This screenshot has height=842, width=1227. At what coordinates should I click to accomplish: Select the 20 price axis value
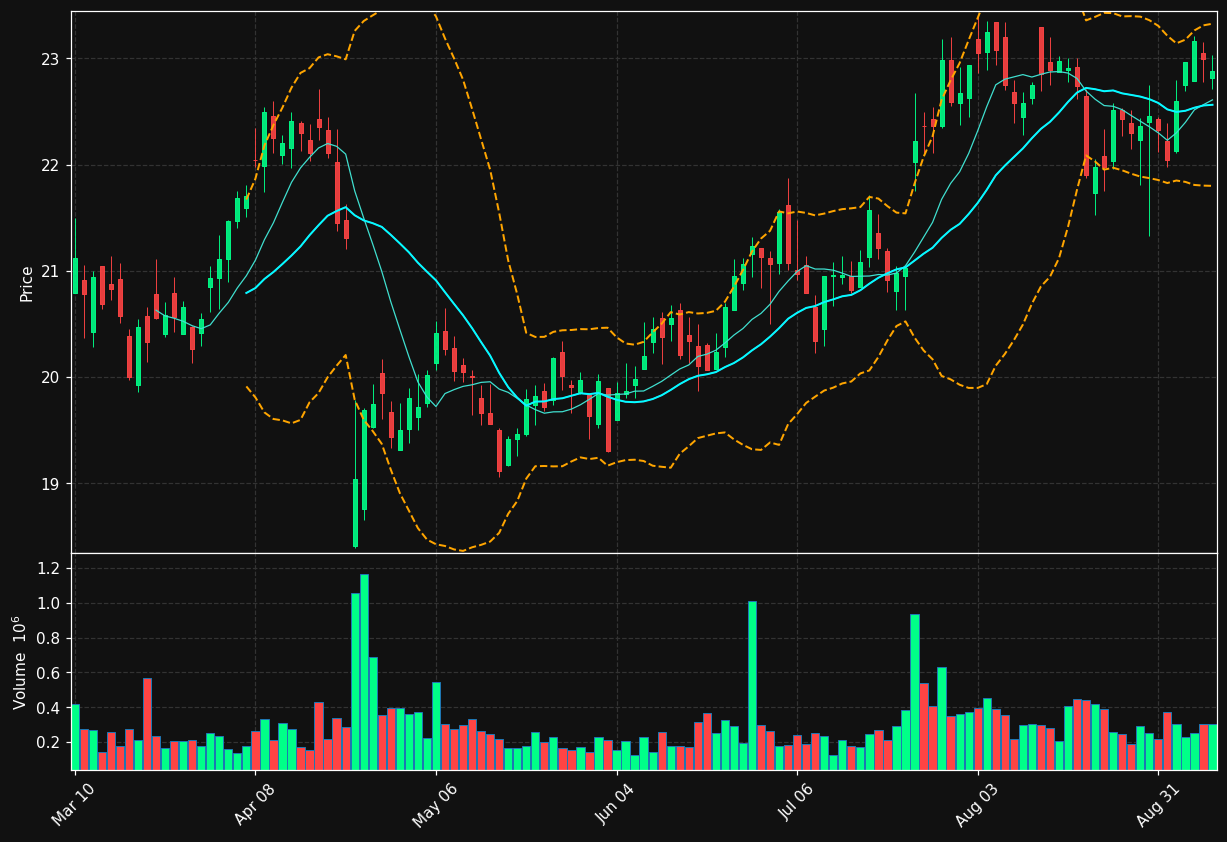(x=50, y=377)
